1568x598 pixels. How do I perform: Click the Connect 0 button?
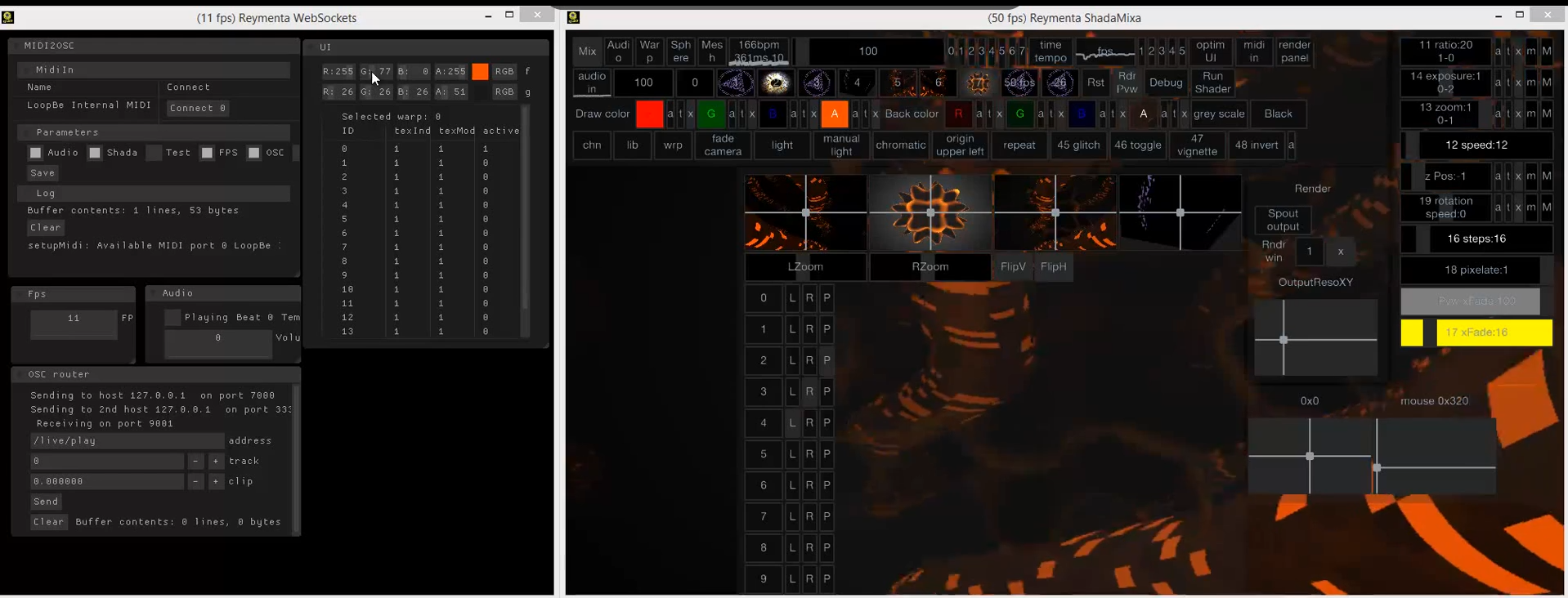click(x=198, y=108)
